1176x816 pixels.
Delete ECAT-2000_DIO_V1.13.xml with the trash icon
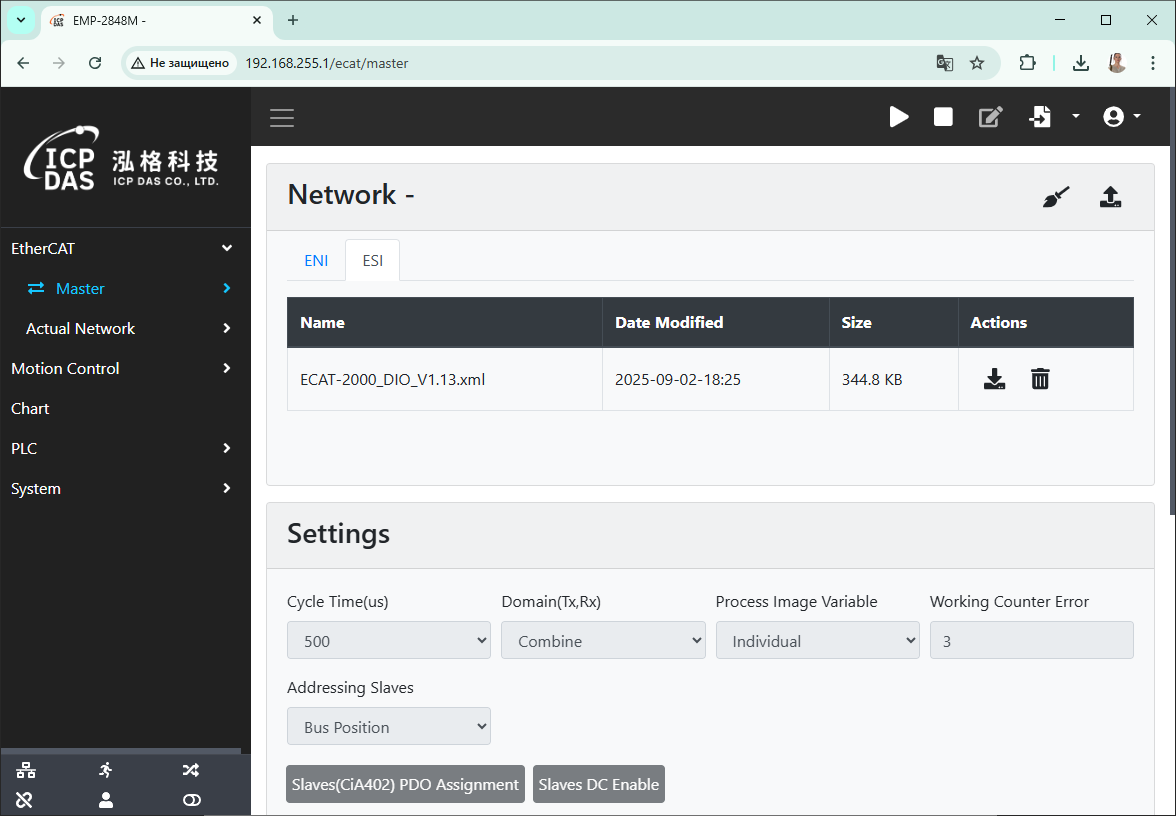click(x=1040, y=379)
